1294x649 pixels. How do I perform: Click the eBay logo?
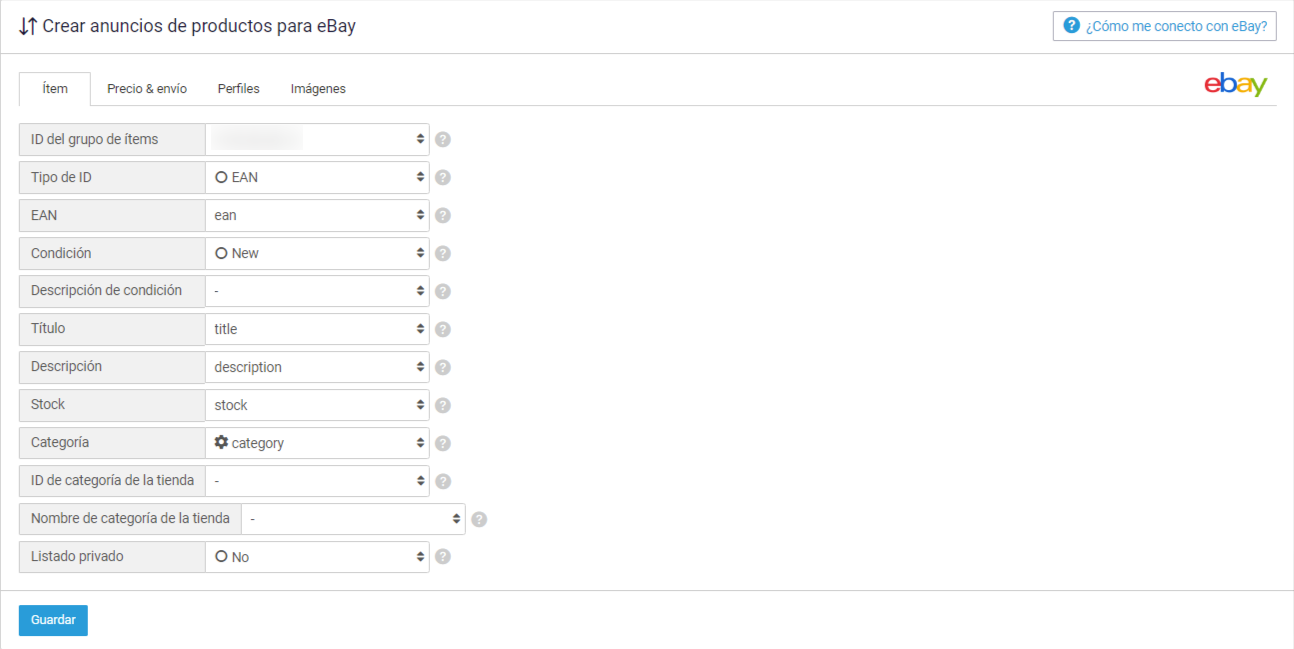tap(1235, 86)
